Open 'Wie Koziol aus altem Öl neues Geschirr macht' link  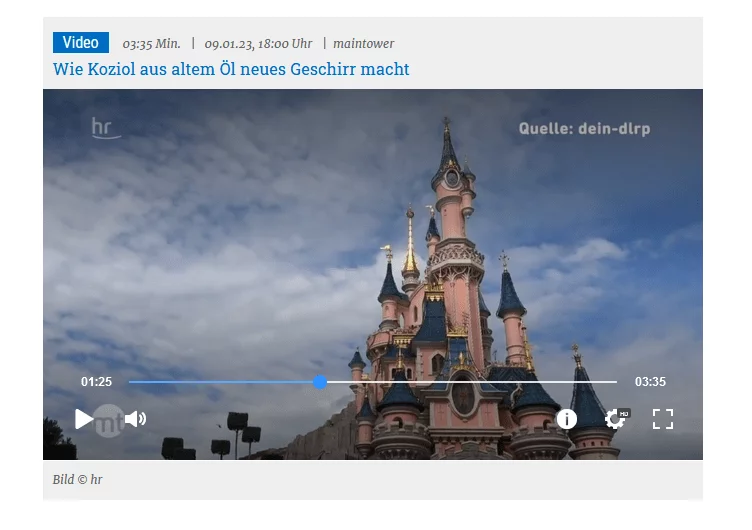(231, 69)
